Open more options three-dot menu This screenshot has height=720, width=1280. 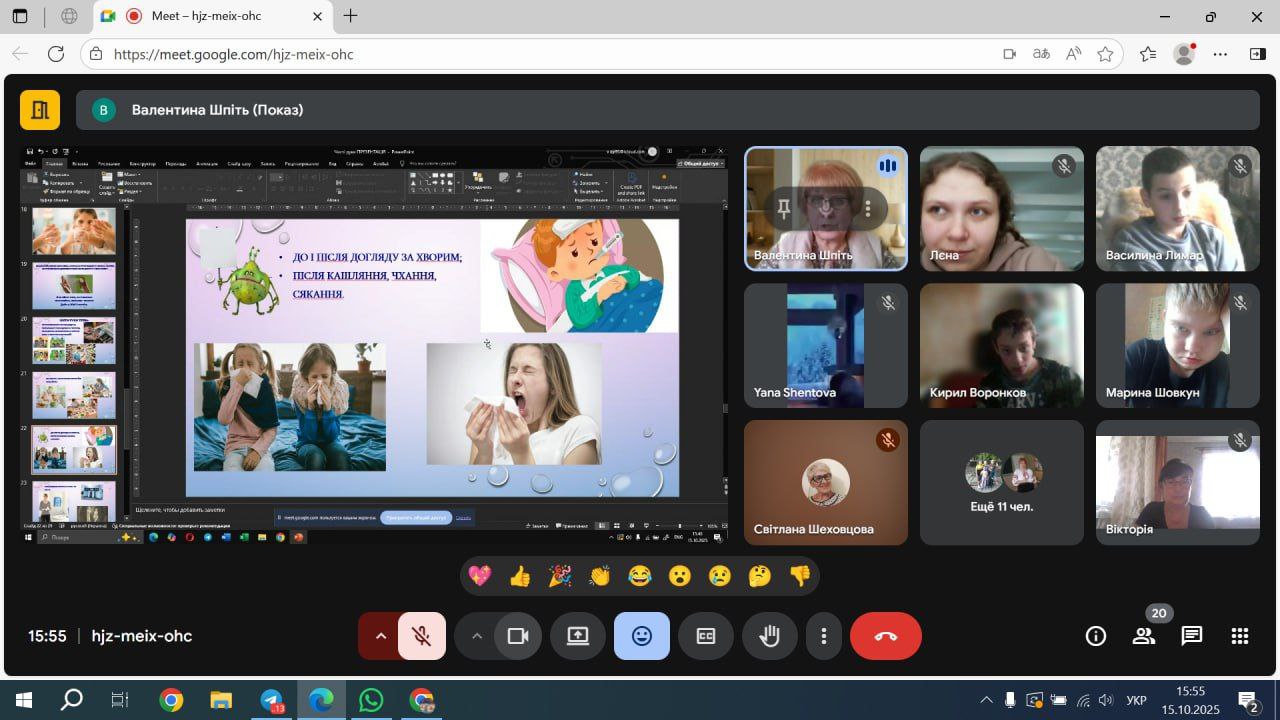(824, 636)
